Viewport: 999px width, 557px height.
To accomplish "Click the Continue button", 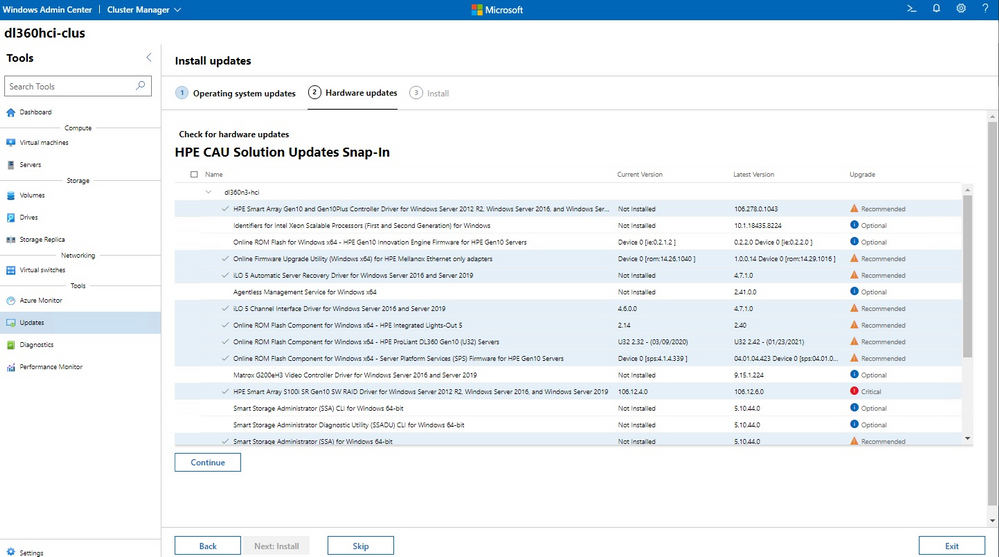I will point(207,462).
